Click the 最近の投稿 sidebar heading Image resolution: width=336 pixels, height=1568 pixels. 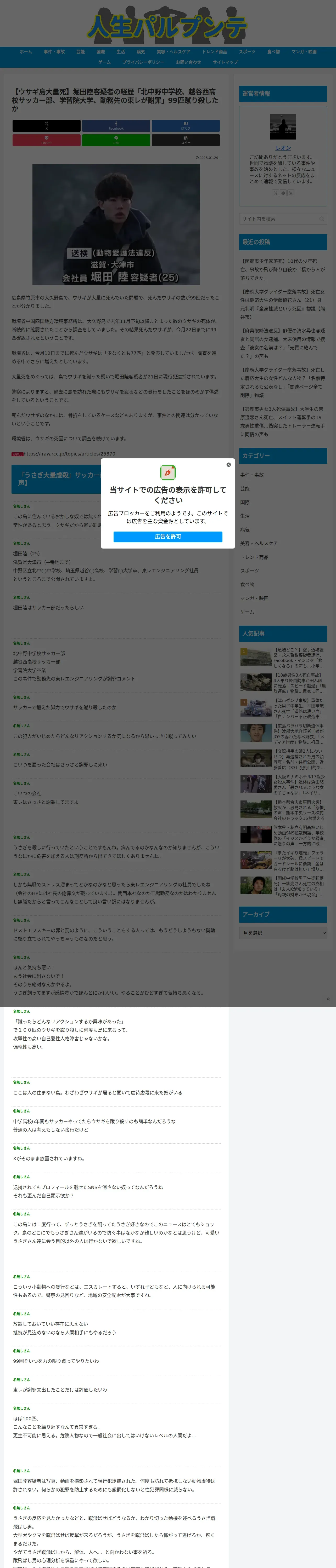point(283,242)
